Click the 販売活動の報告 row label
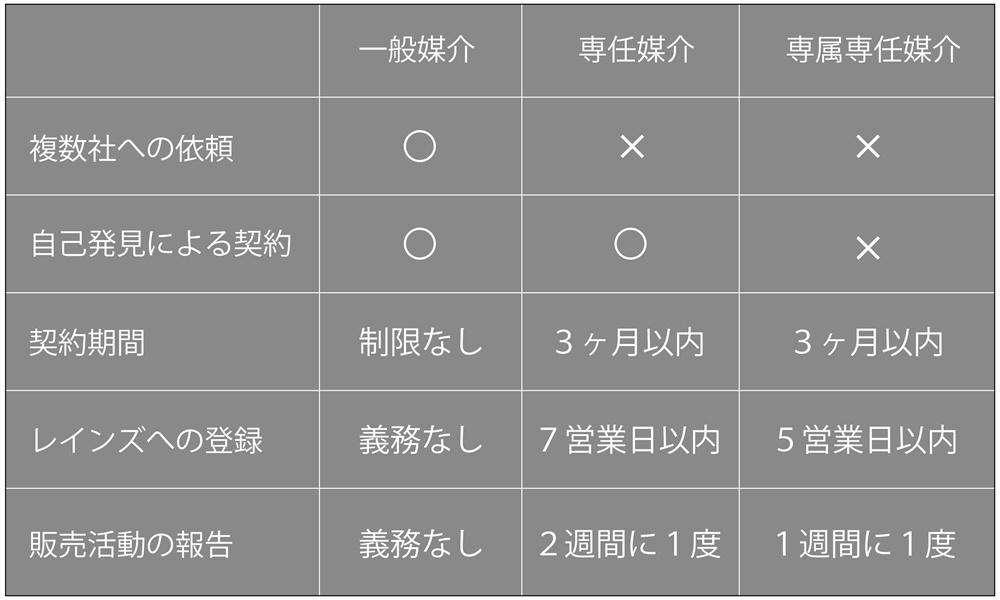 click(x=132, y=543)
